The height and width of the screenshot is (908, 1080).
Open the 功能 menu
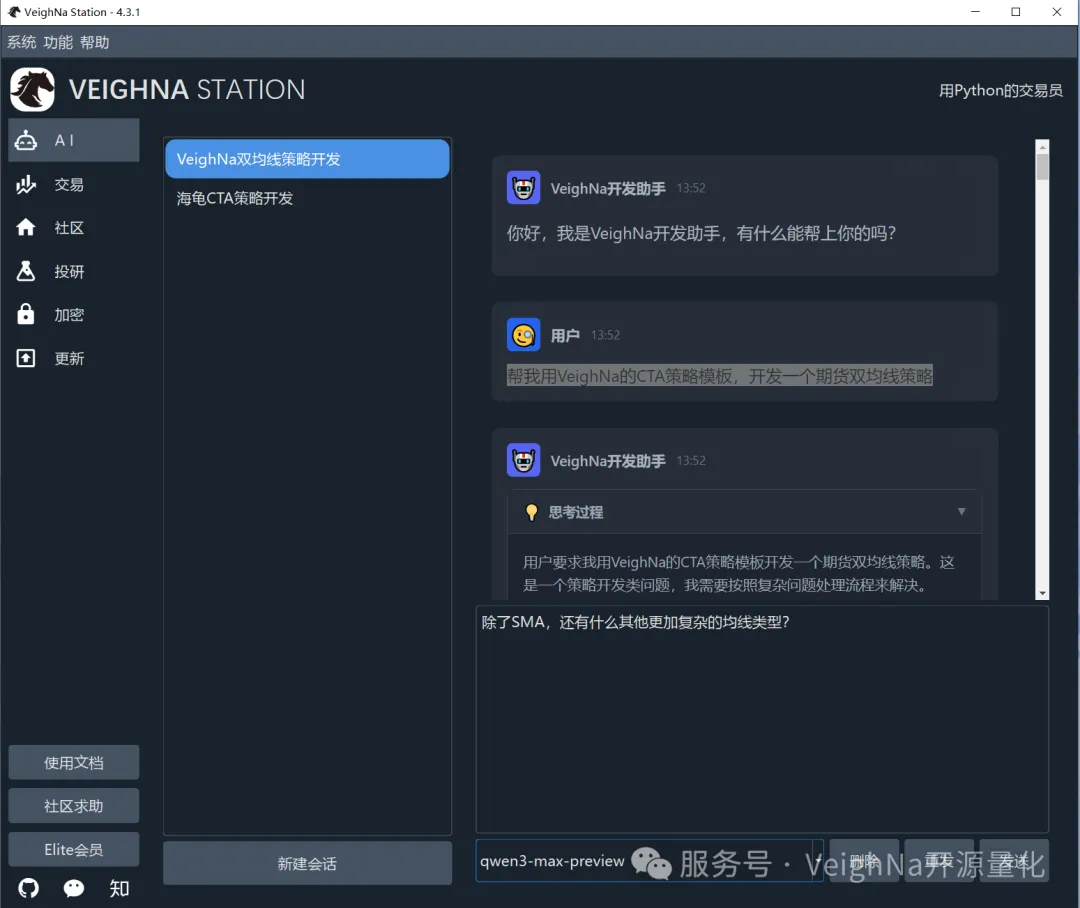click(x=58, y=42)
